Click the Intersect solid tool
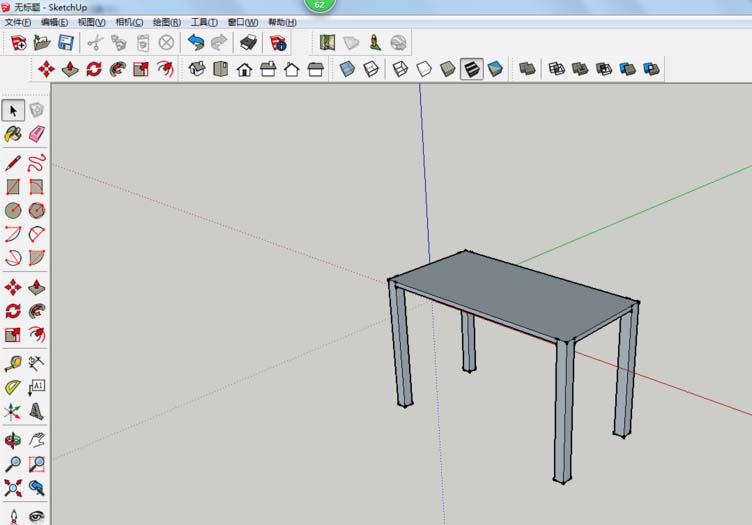 click(556, 69)
